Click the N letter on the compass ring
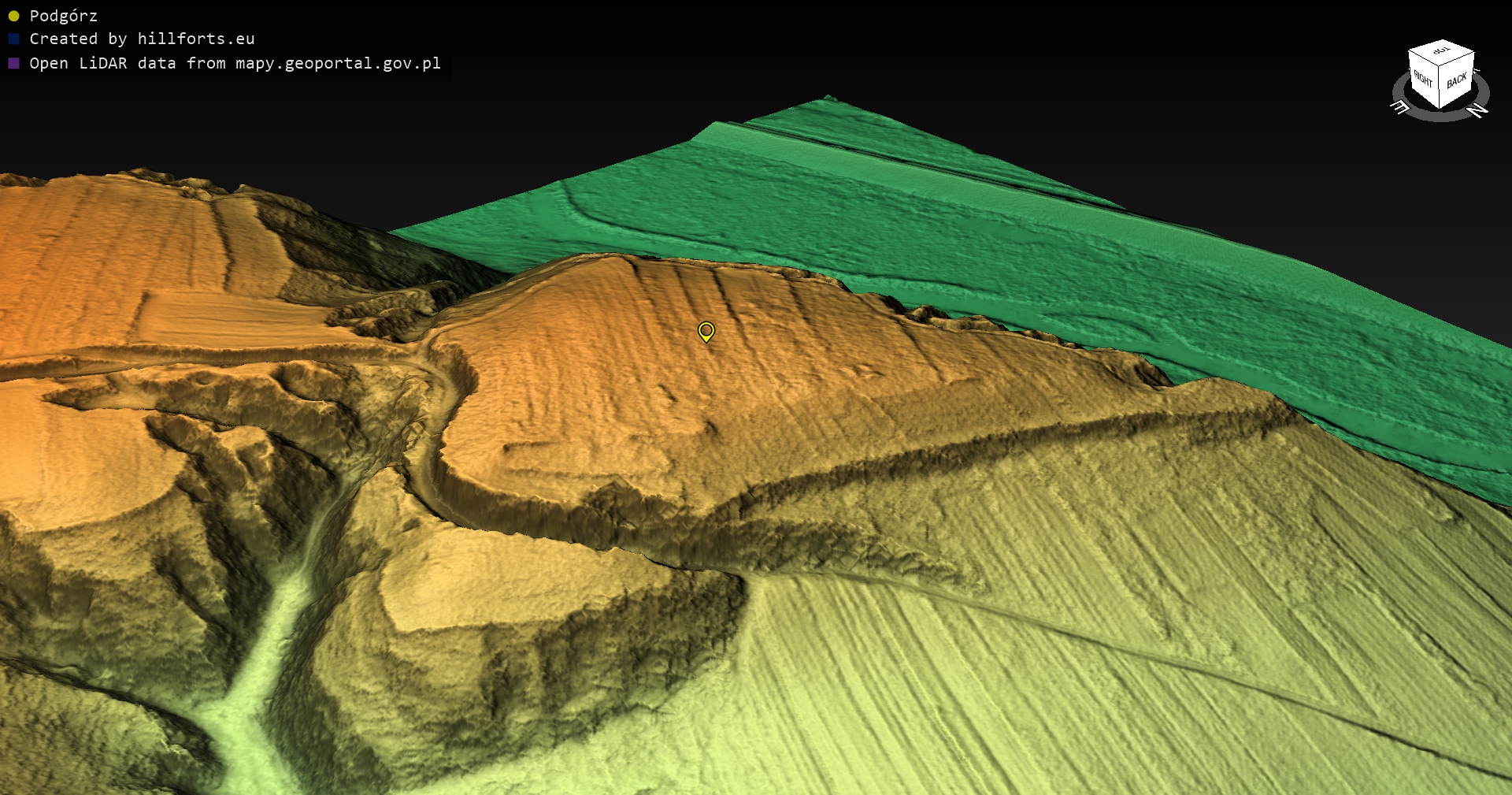 pyautogui.click(x=1478, y=110)
